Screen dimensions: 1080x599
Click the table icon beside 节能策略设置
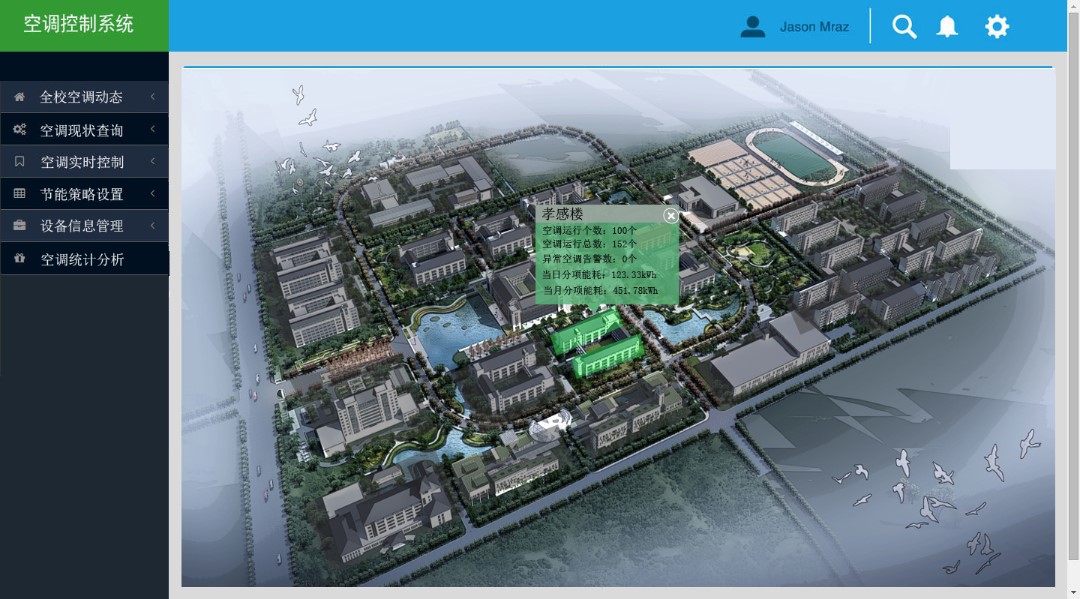19,193
